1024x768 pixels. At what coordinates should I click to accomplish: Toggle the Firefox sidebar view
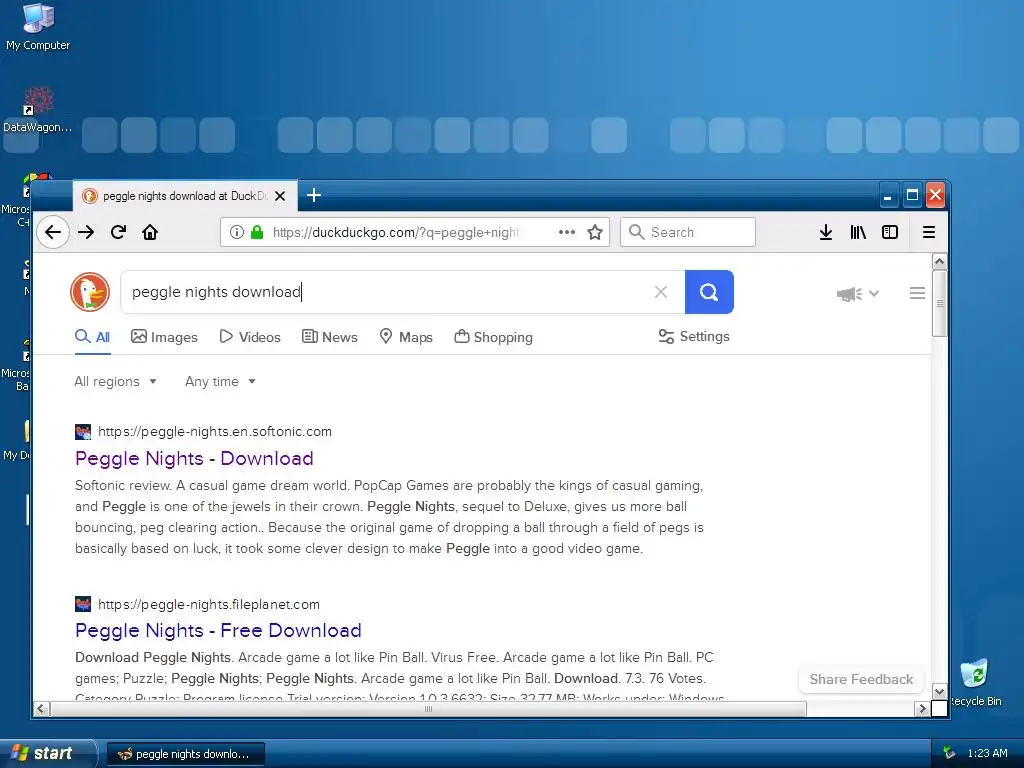tap(890, 232)
